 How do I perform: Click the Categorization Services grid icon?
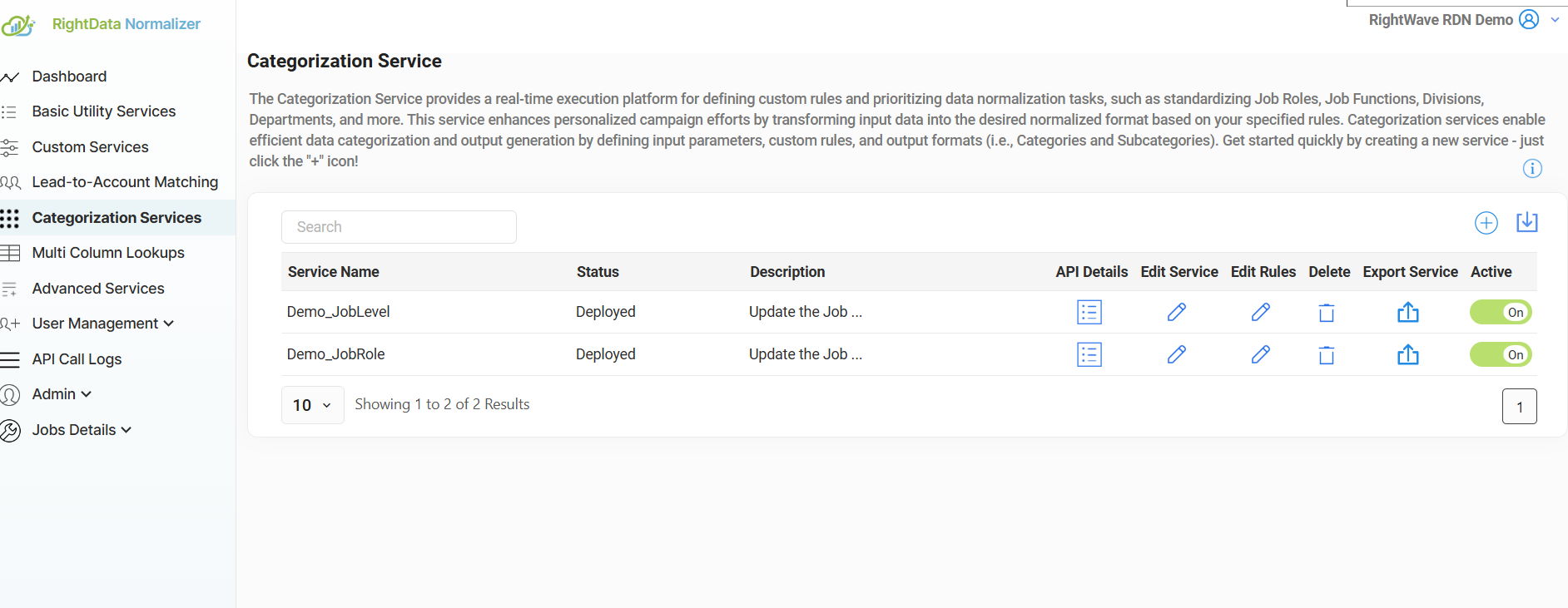[x=10, y=218]
